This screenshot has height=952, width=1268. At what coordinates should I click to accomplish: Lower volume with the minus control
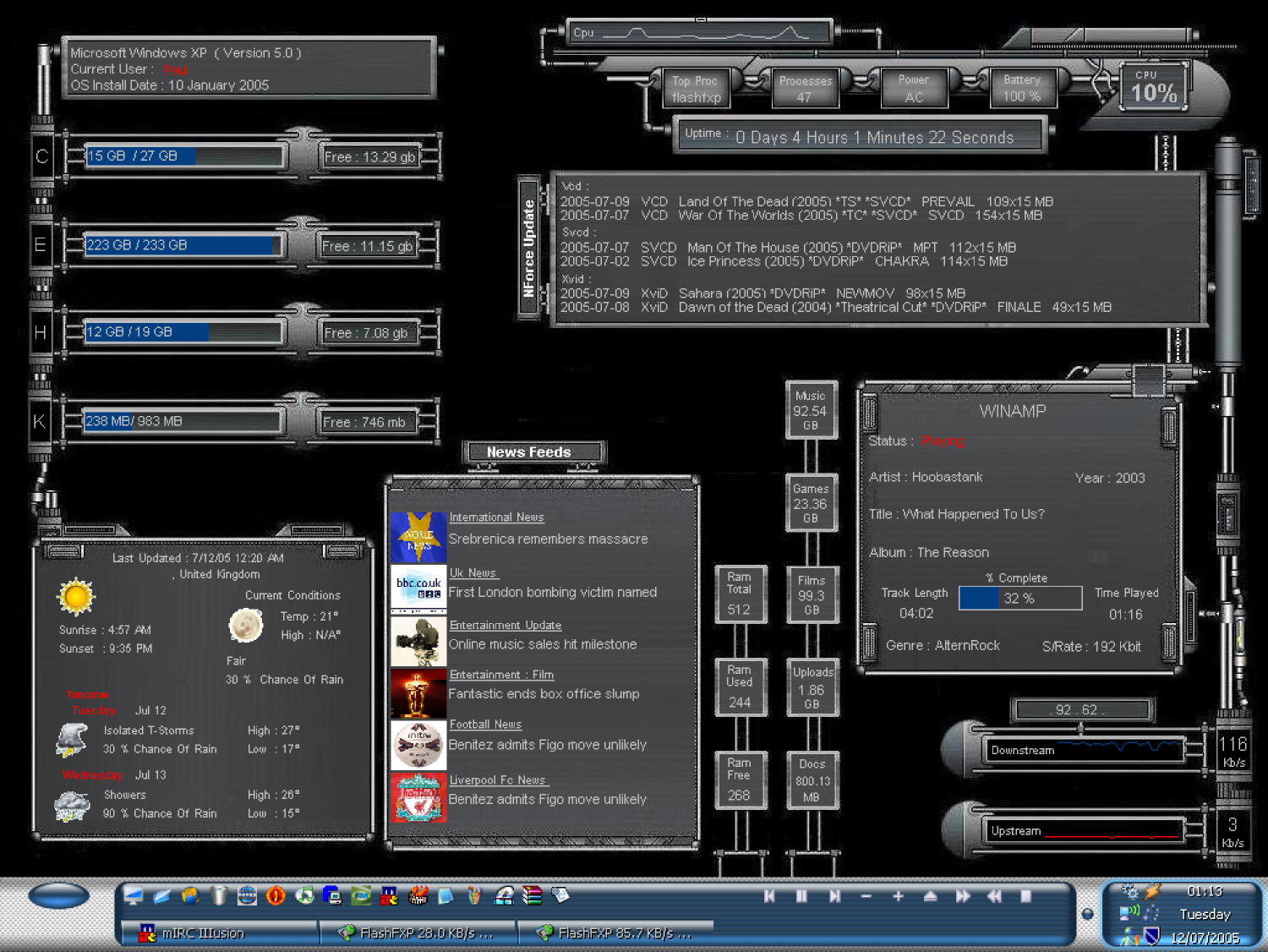click(866, 896)
